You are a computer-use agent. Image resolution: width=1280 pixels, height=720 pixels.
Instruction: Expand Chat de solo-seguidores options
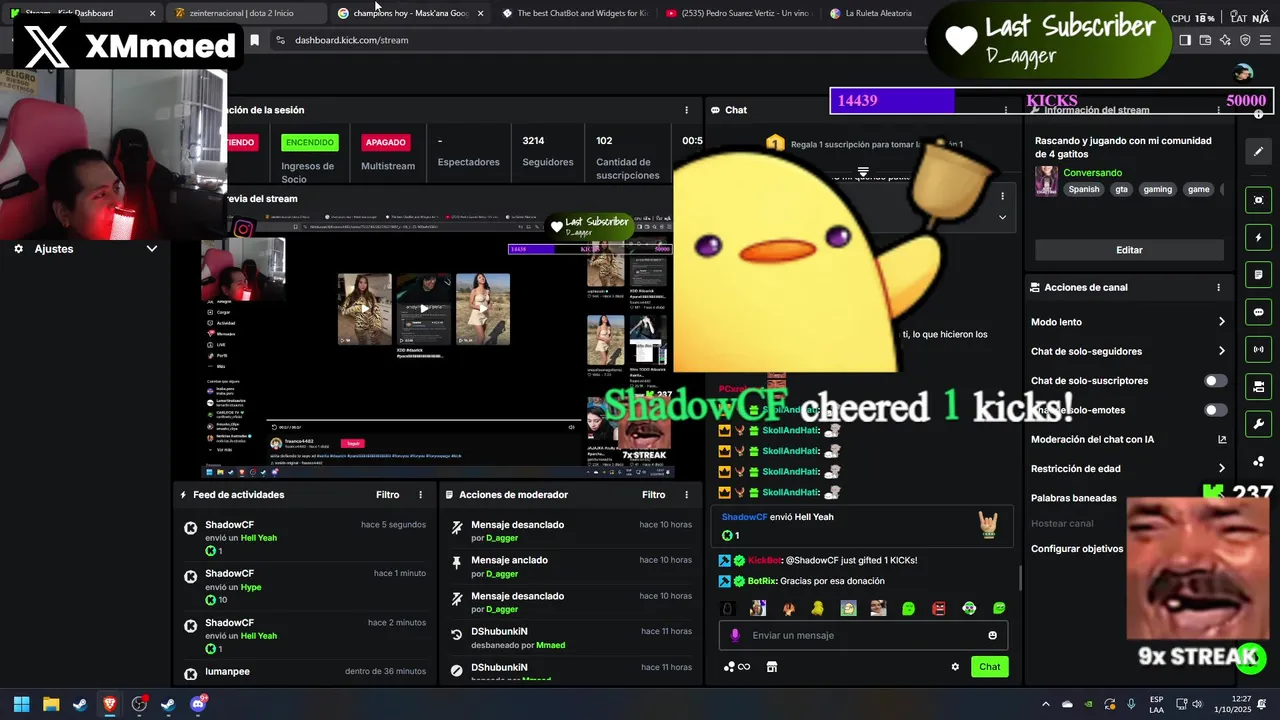point(1222,351)
